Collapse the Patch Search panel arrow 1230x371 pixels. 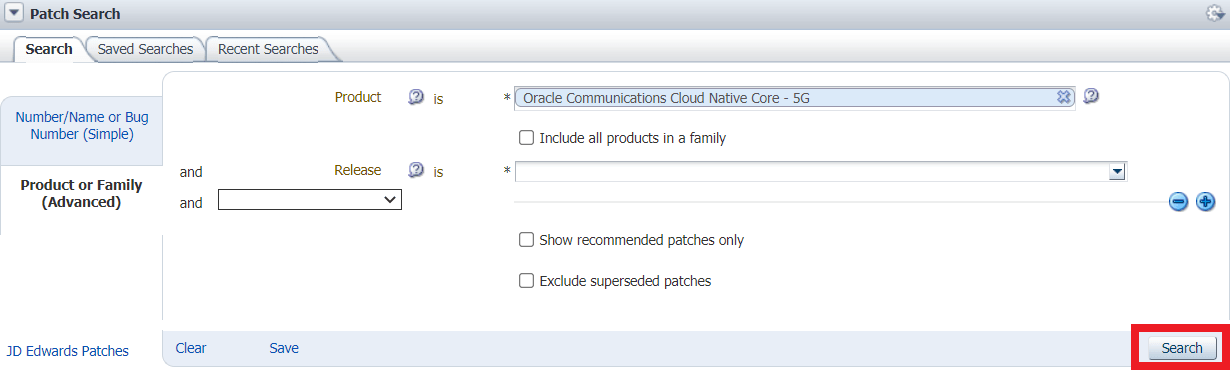point(14,14)
